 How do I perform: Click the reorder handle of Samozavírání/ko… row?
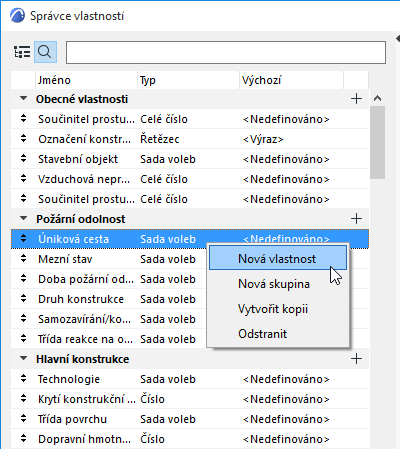click(x=23, y=318)
